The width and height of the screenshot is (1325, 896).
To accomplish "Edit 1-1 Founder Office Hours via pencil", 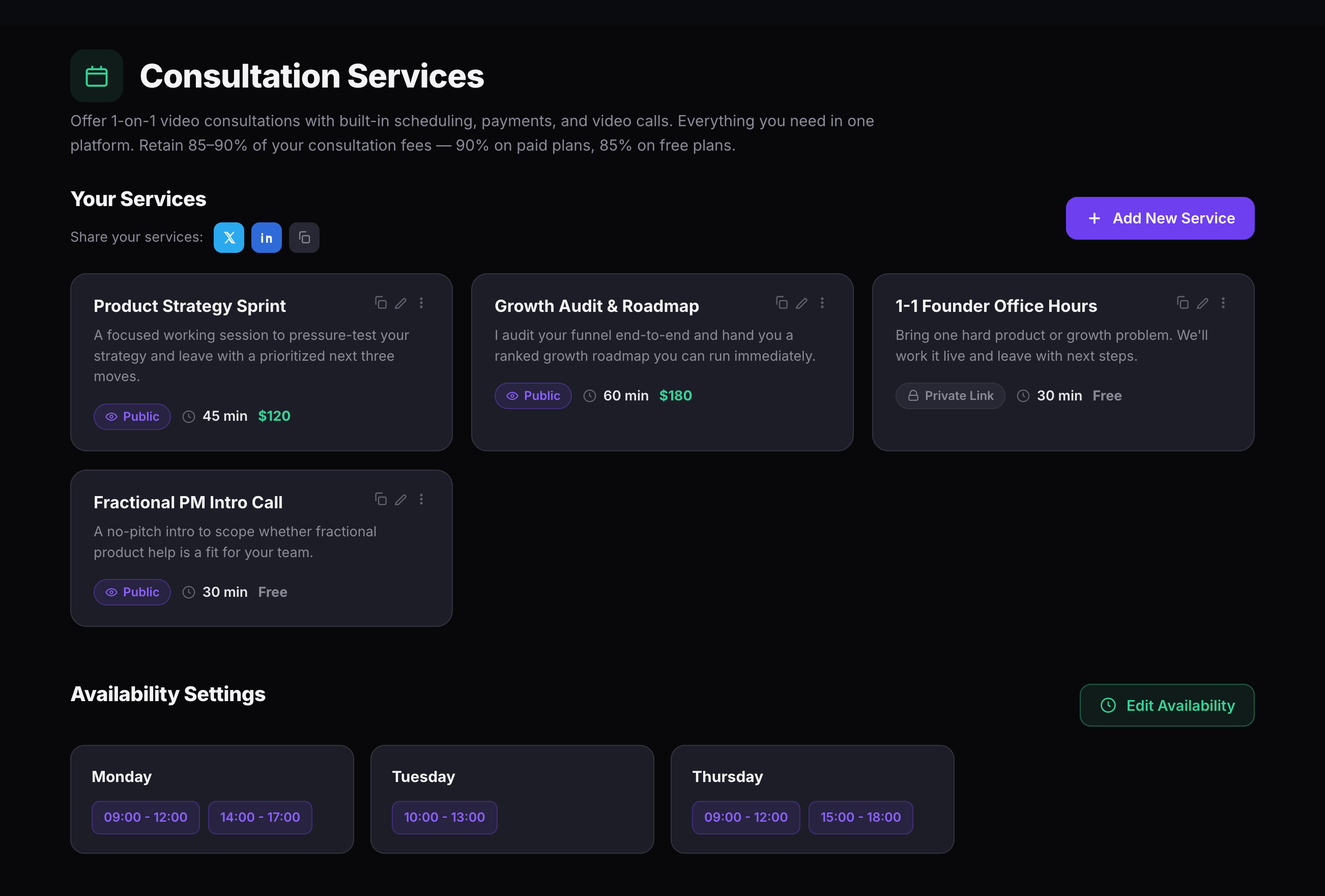I will click(x=1202, y=303).
